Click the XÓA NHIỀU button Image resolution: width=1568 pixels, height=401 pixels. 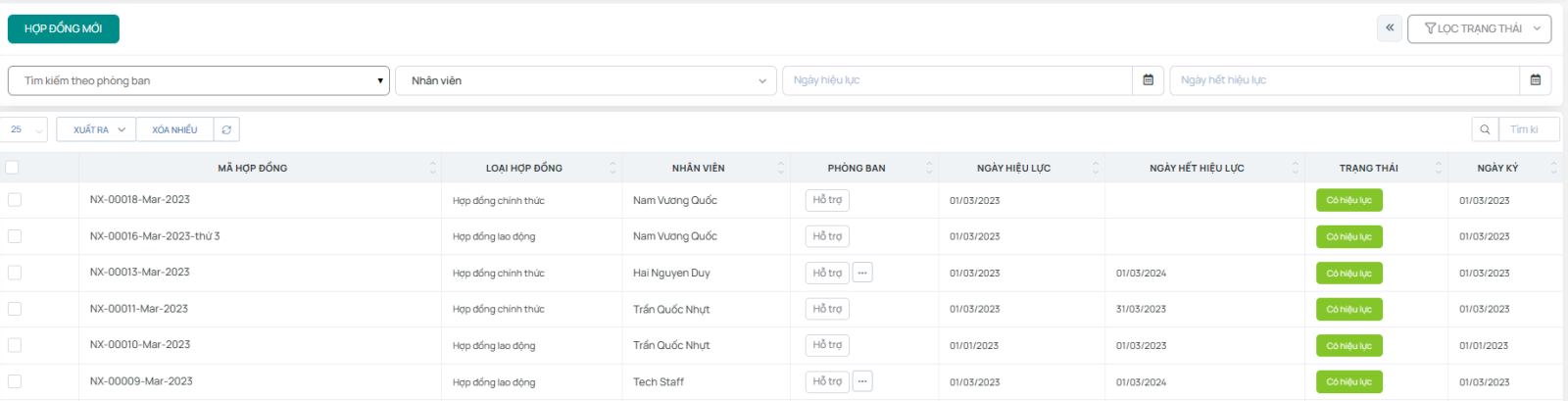(x=174, y=129)
